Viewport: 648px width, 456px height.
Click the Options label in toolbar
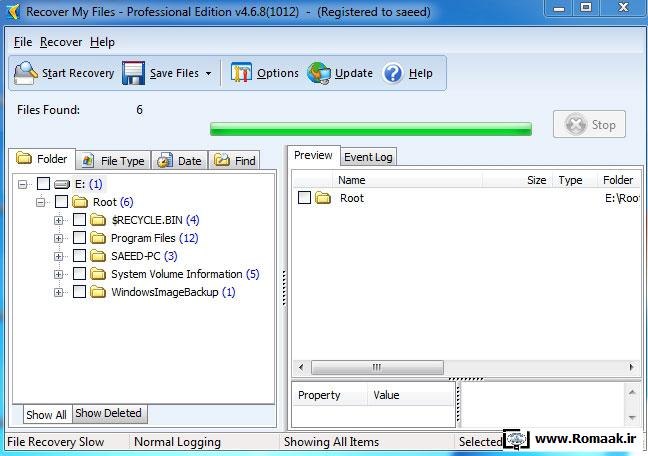click(278, 73)
